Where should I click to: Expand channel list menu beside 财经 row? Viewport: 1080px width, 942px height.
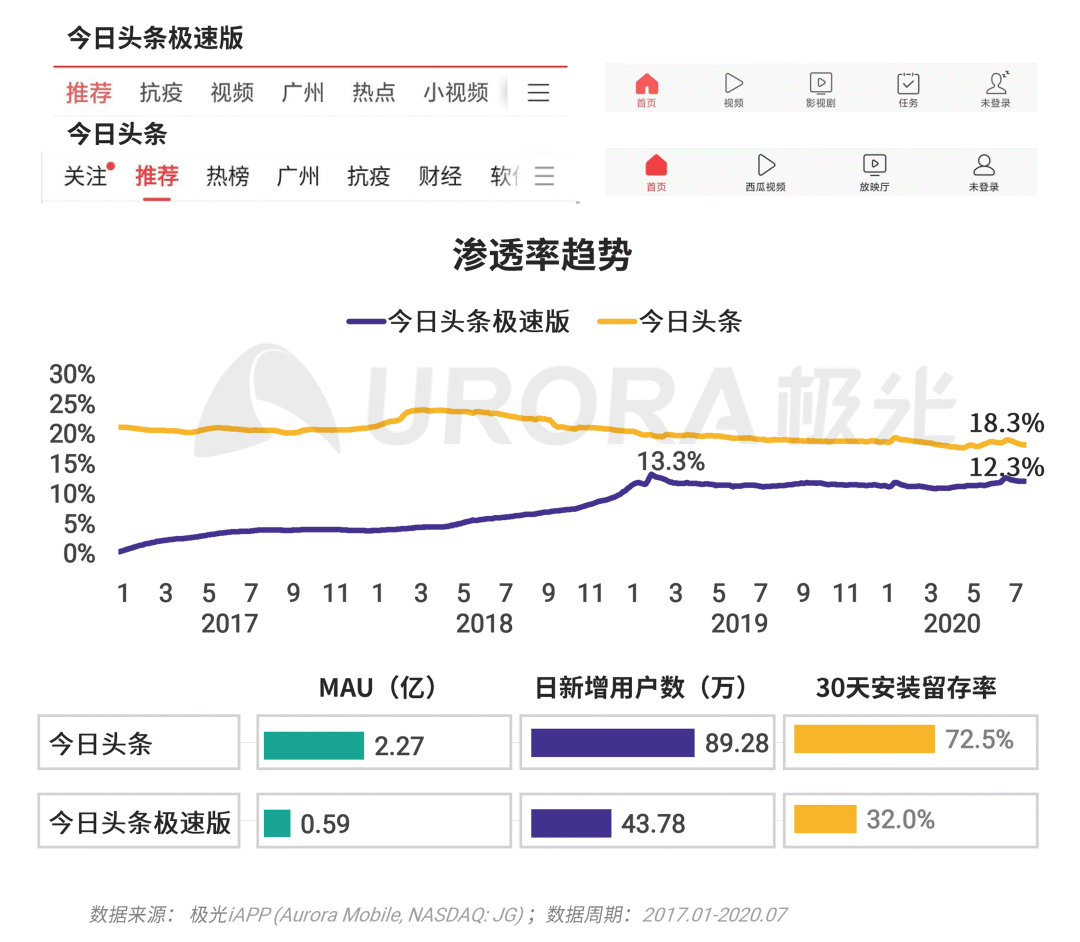[544, 177]
